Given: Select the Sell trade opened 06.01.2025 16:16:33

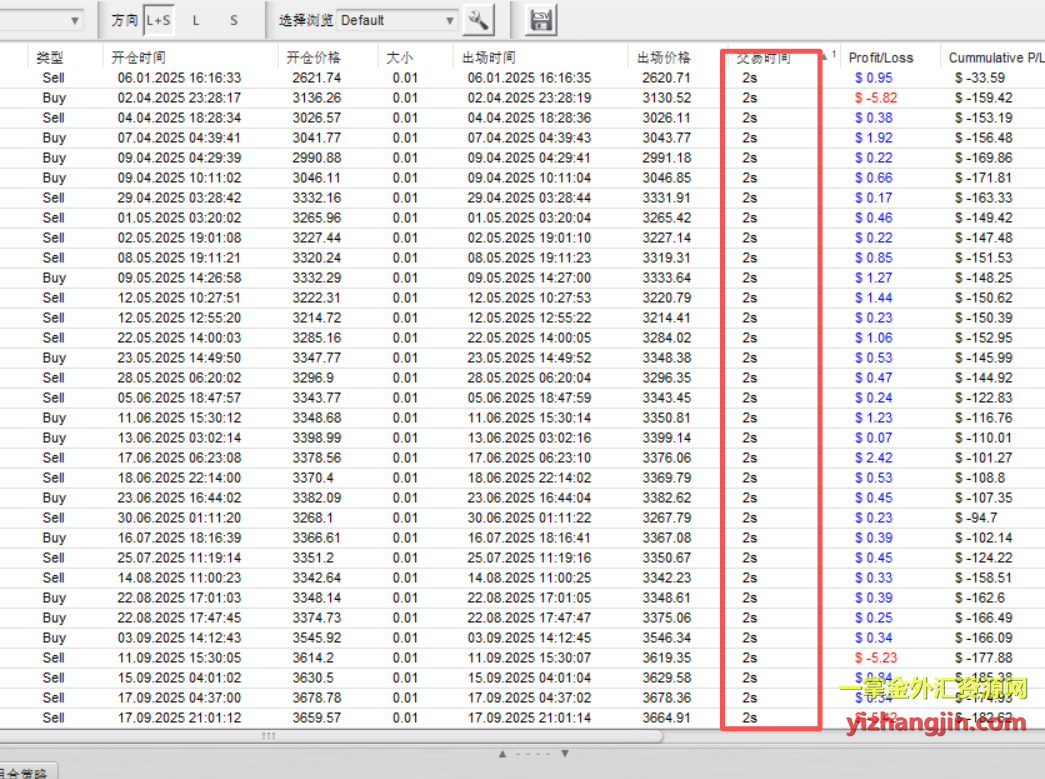Looking at the screenshot, I should tap(522, 78).
